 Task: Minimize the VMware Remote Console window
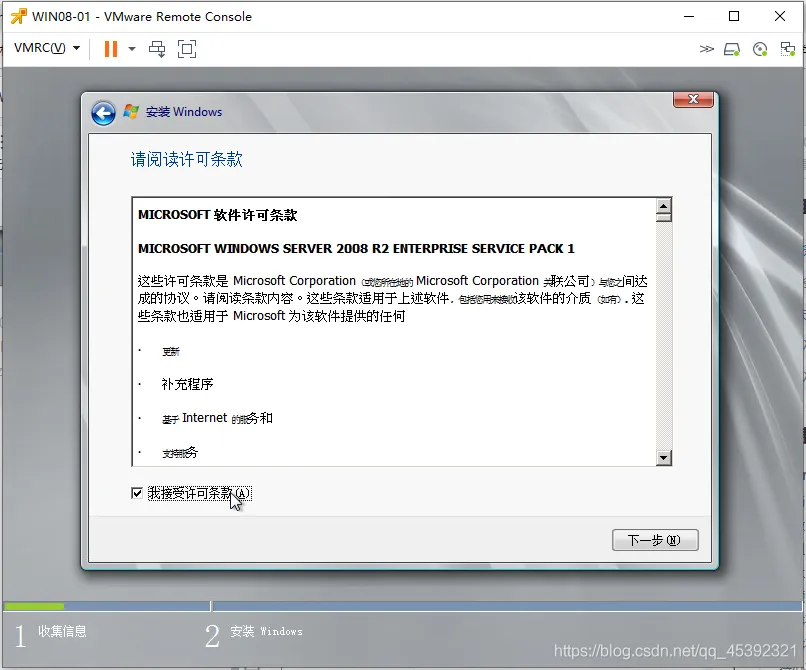[689, 16]
